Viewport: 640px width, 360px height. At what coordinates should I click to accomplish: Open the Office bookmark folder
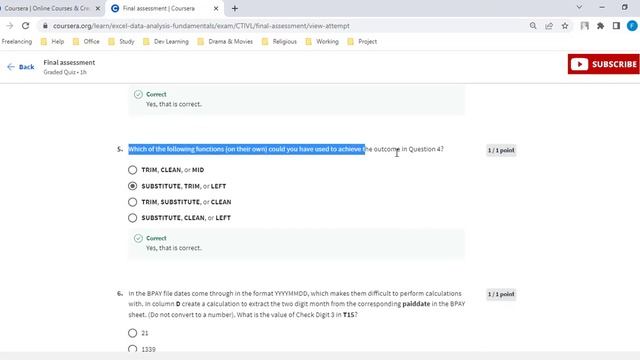coord(86,42)
